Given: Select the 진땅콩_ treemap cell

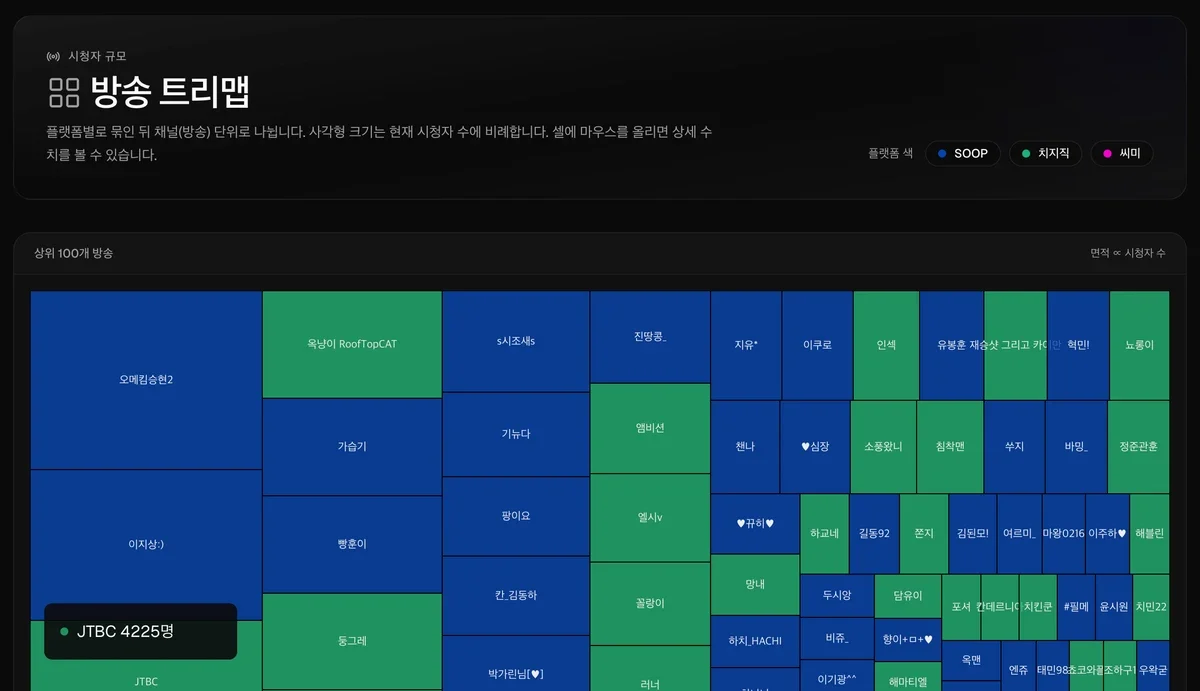Looking at the screenshot, I should (x=650, y=336).
